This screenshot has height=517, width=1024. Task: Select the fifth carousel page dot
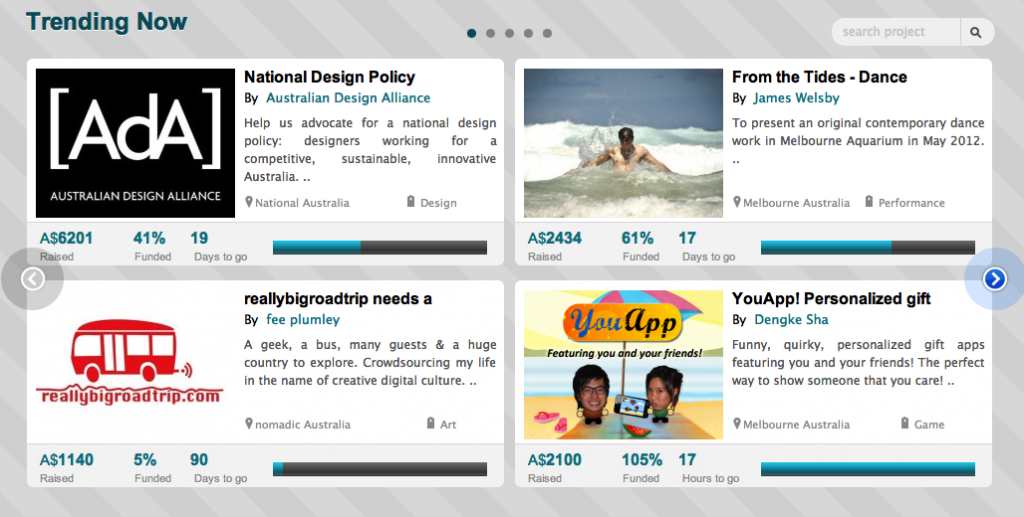(547, 33)
